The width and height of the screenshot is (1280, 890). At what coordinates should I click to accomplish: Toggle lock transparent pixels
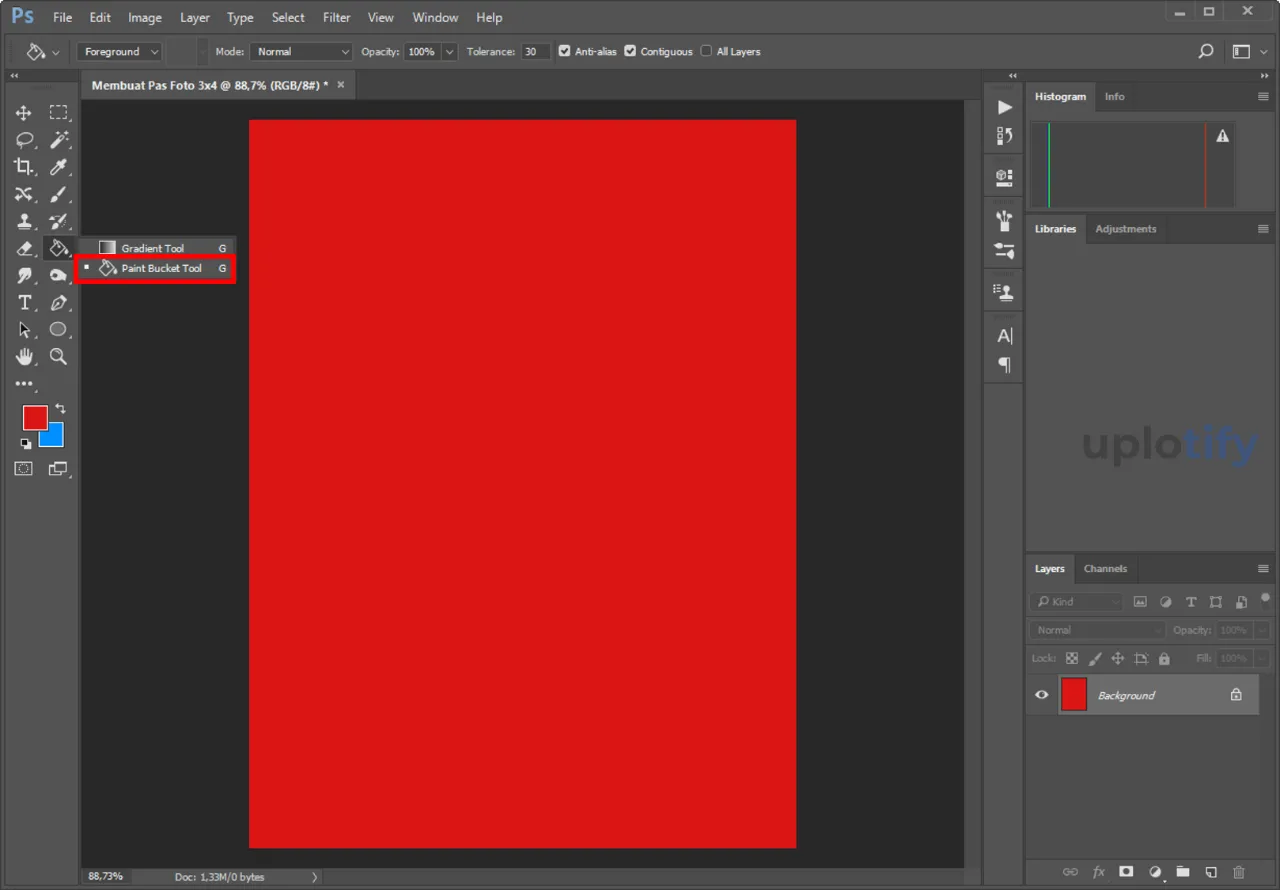(x=1072, y=658)
